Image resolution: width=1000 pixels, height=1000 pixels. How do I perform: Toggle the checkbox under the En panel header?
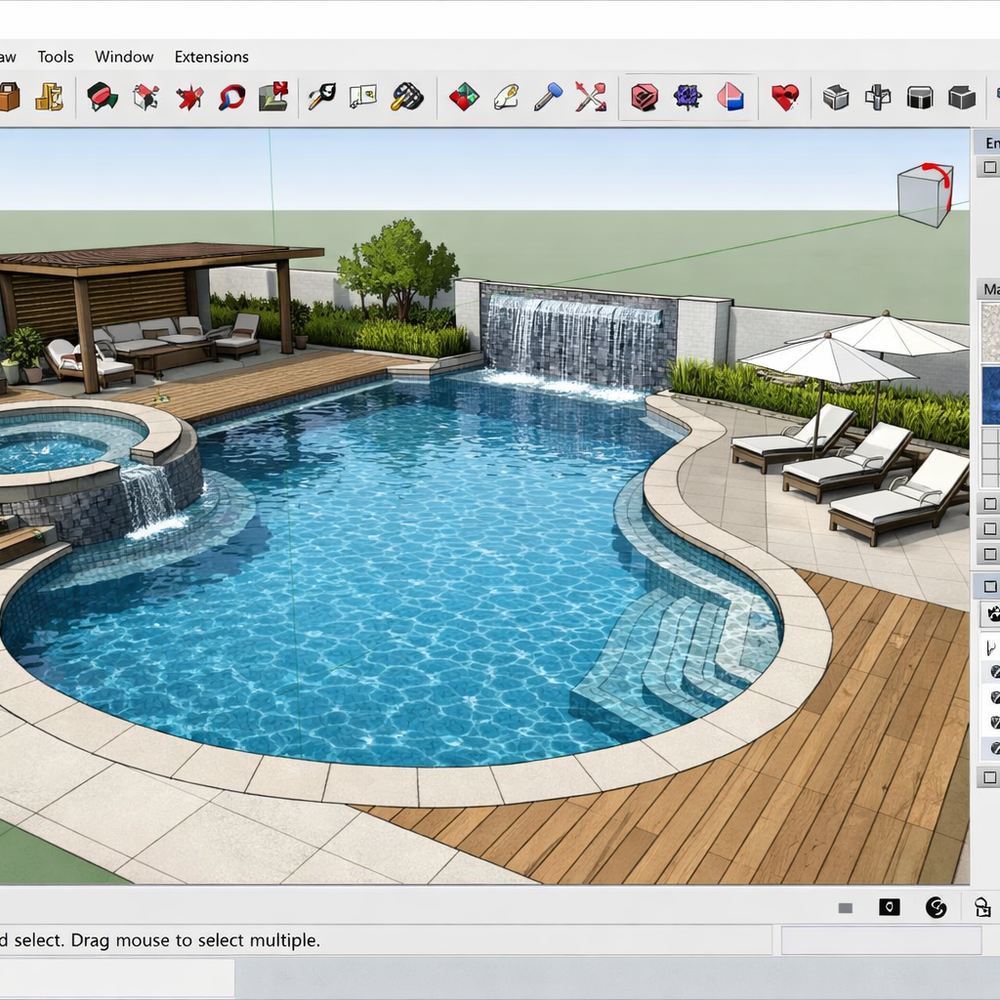pos(990,168)
